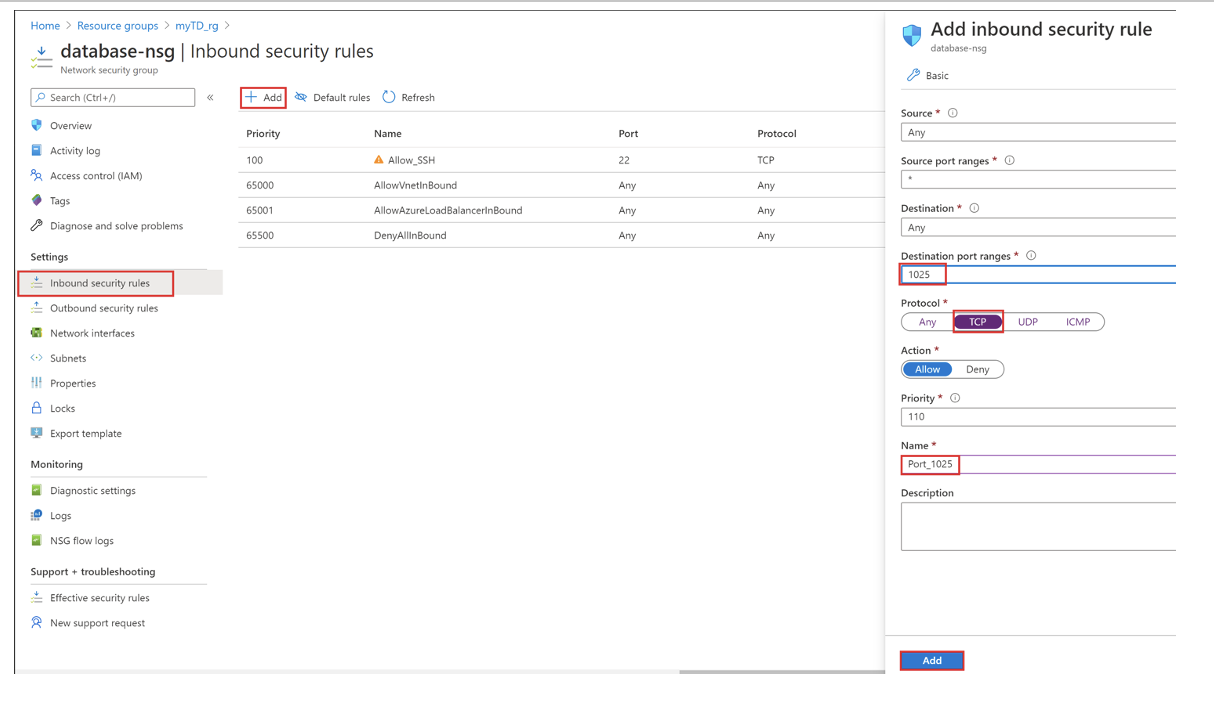Click the Effective security rules icon
Image resolution: width=1214 pixels, height=702 pixels.
click(x=37, y=597)
